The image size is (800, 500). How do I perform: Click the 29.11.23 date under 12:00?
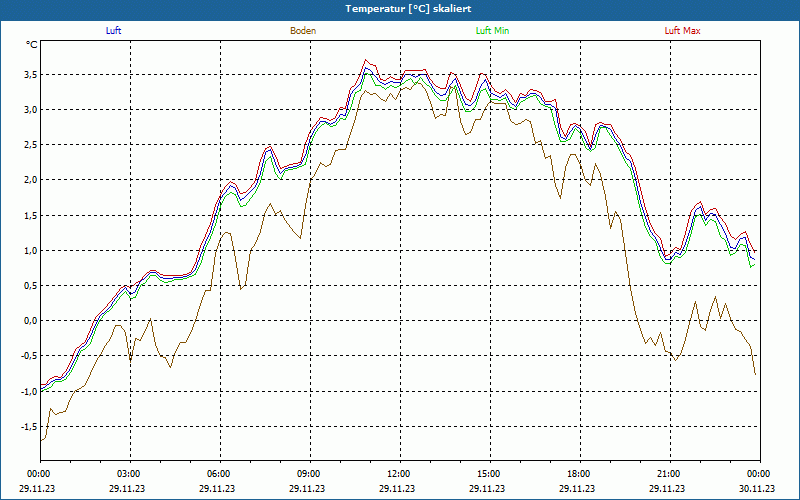397,488
